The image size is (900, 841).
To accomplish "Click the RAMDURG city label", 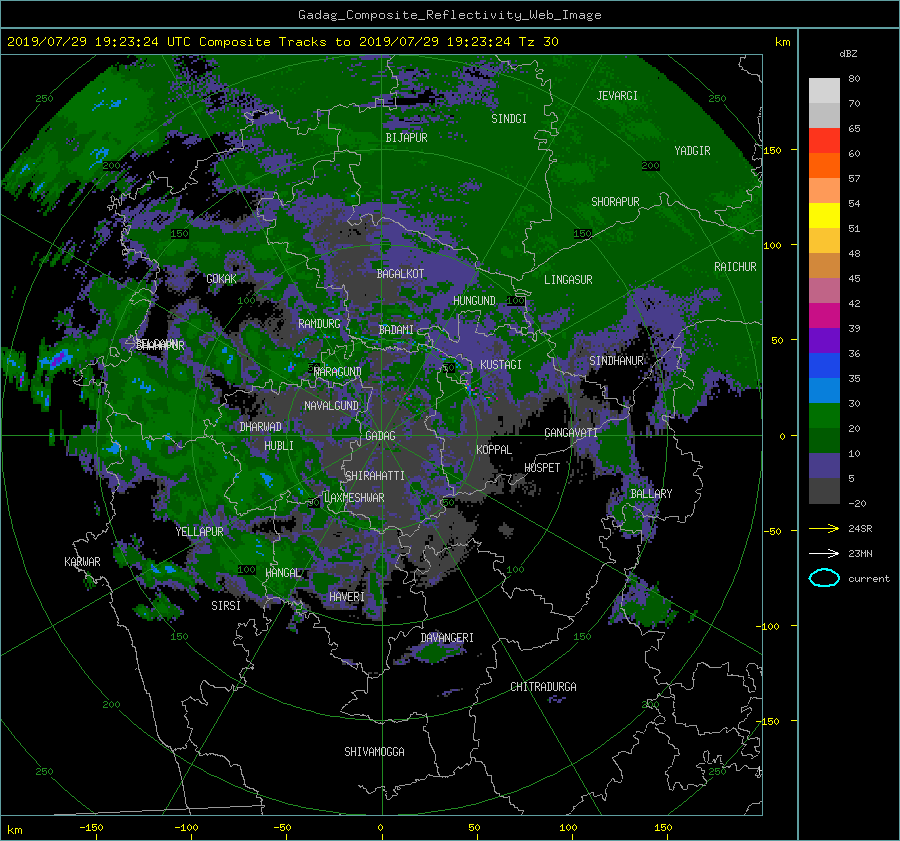I will (319, 324).
